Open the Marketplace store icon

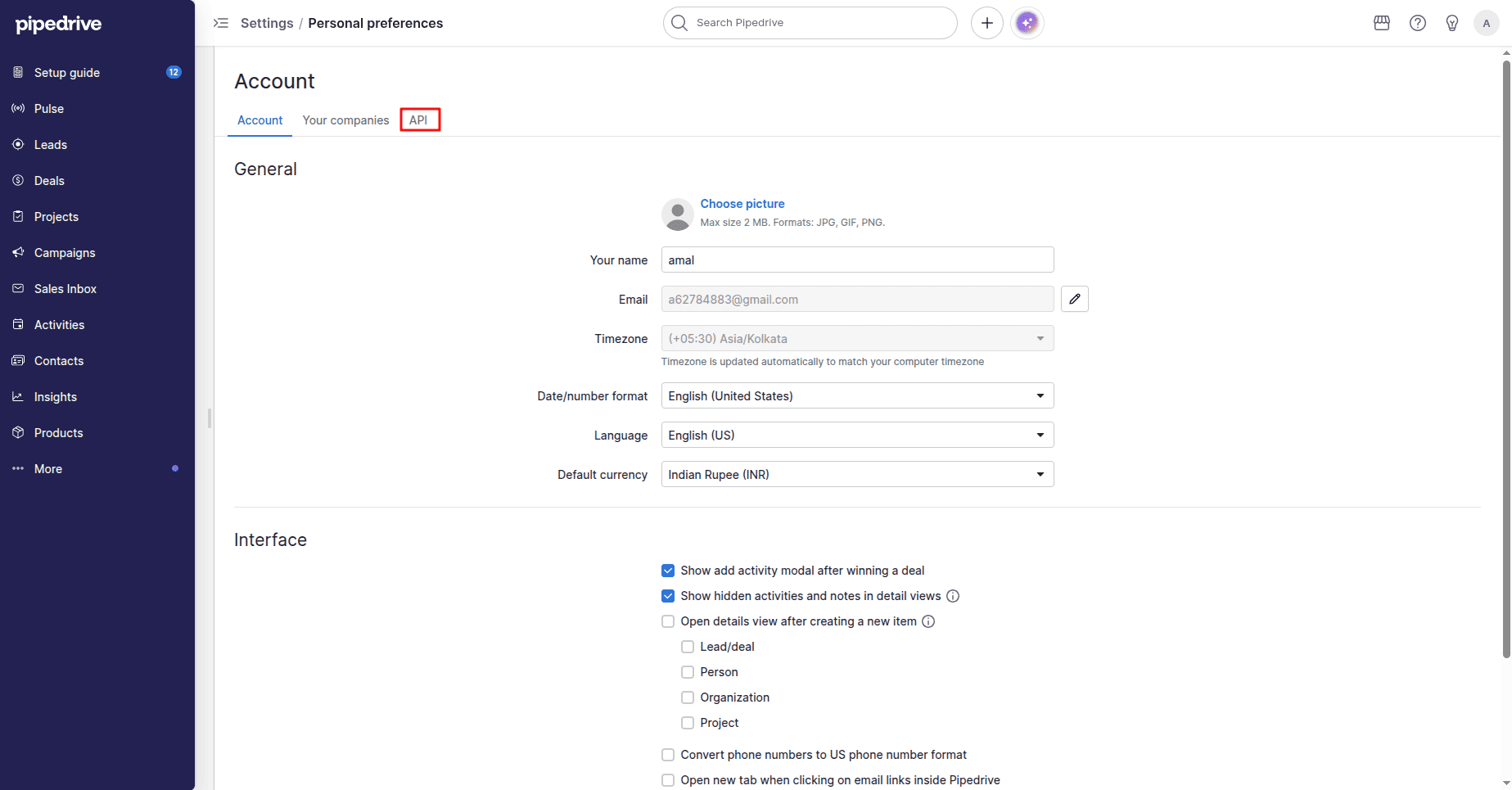[x=1382, y=23]
